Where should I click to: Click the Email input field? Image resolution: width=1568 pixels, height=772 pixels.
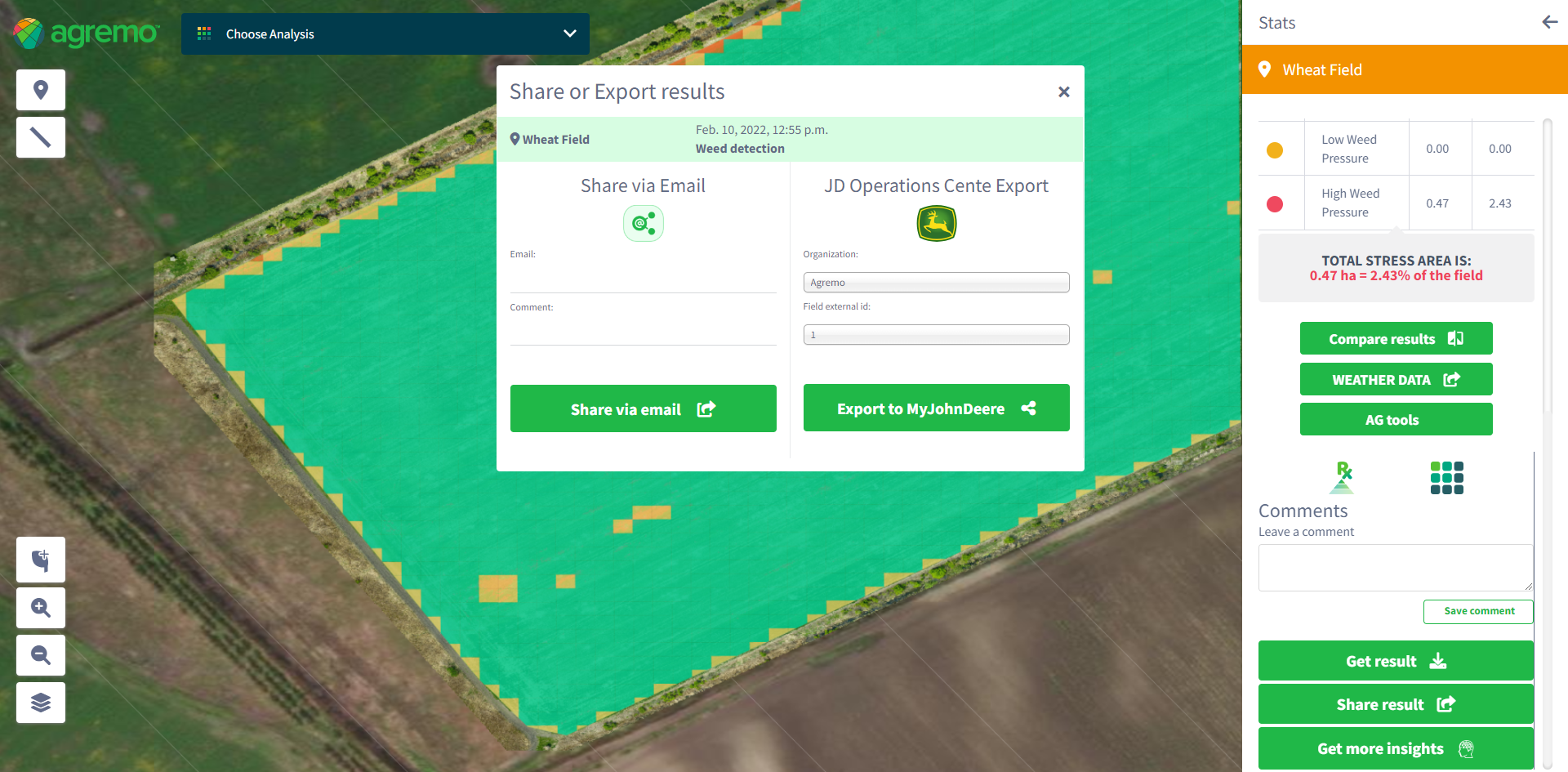[x=643, y=279]
